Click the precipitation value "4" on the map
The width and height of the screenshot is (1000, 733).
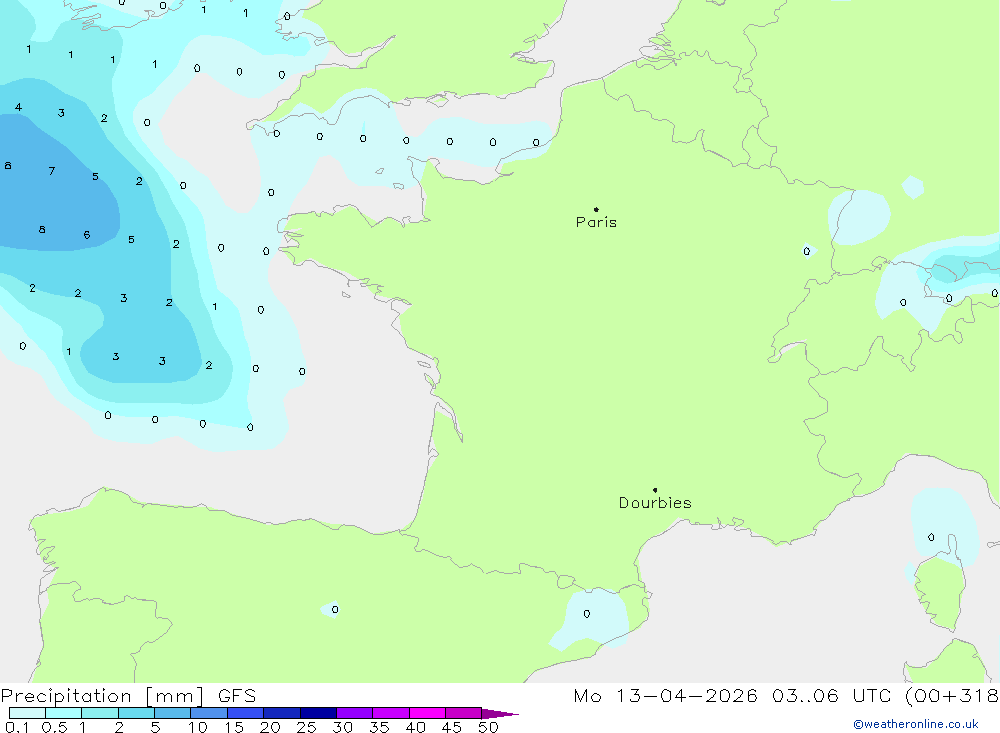point(18,107)
